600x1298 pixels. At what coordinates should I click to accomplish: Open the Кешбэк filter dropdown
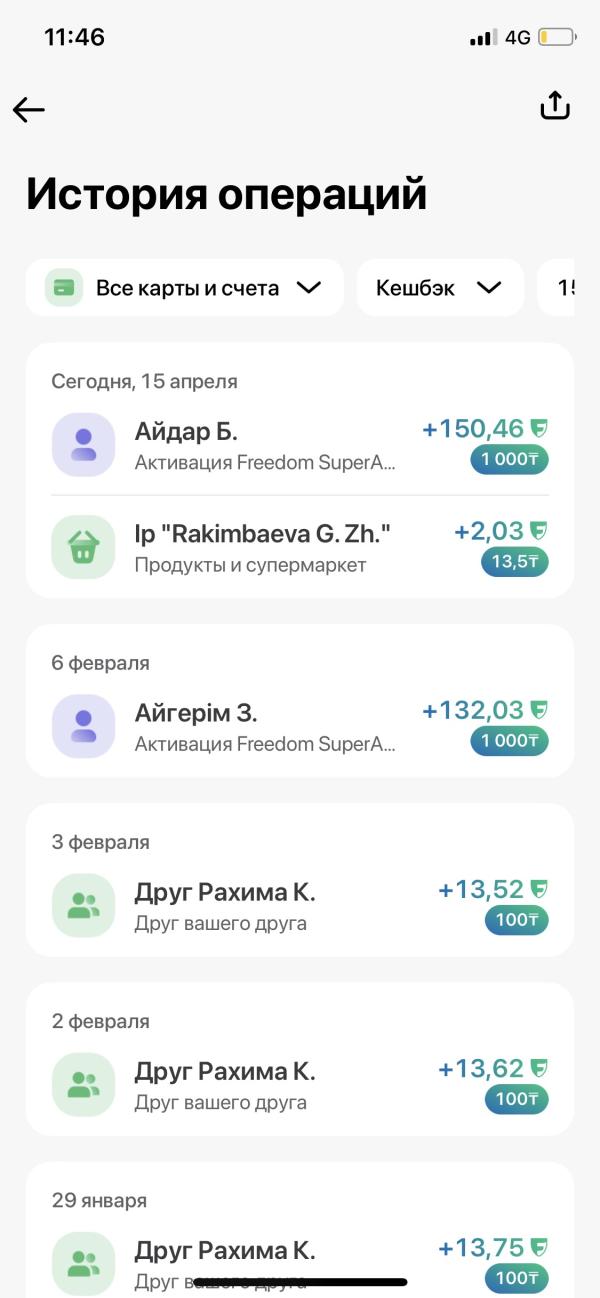click(440, 288)
